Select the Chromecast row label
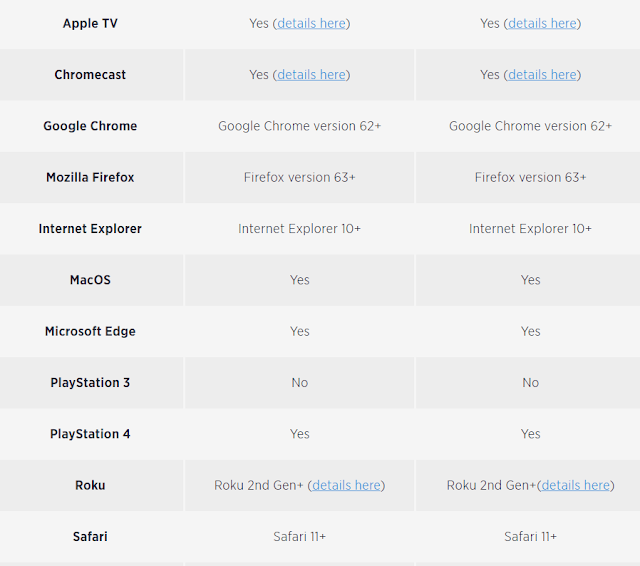This screenshot has width=640, height=566. point(90,74)
